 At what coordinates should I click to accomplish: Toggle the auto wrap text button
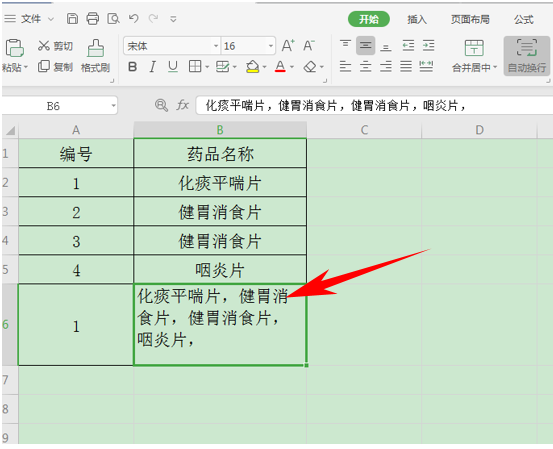(527, 56)
